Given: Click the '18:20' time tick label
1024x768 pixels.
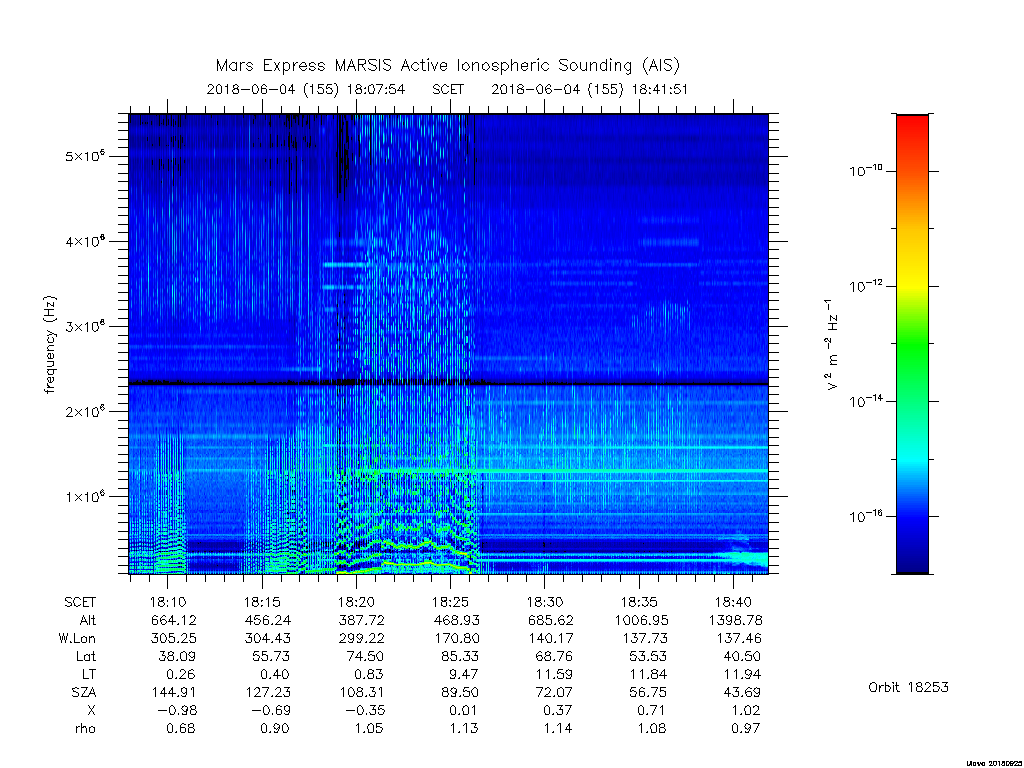Looking at the screenshot, I should click(x=356, y=602).
